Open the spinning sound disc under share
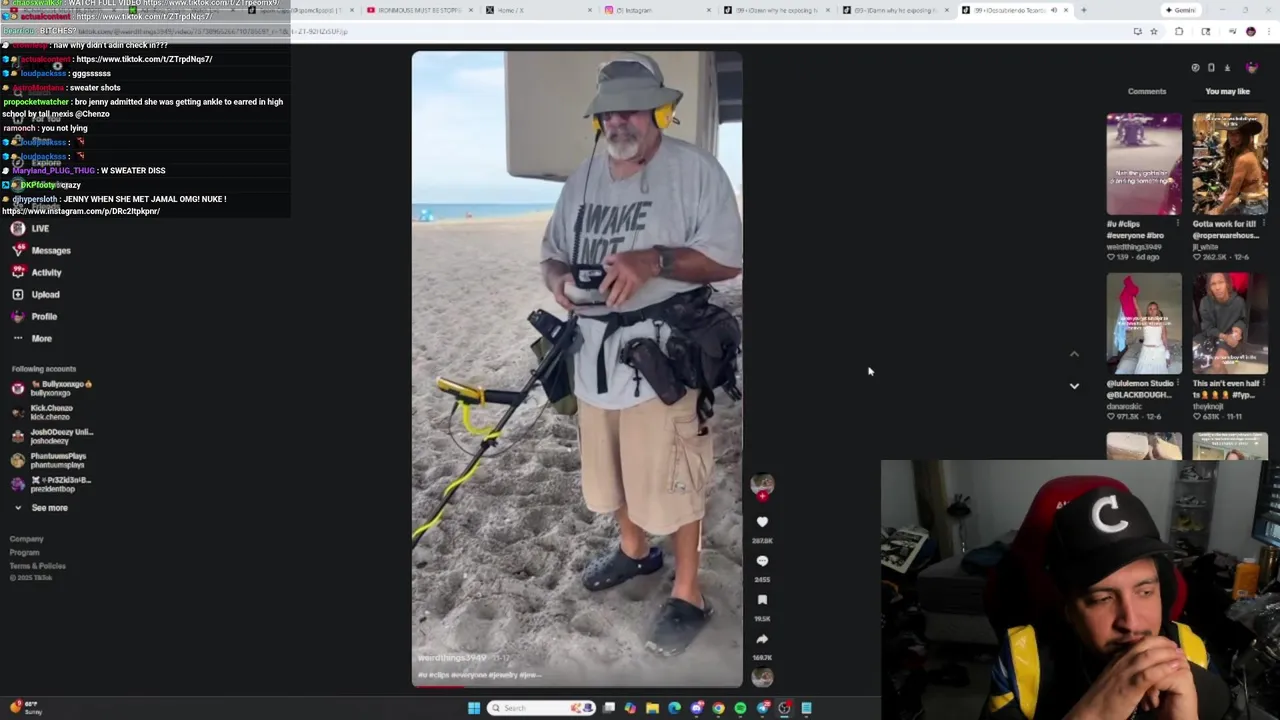Image resolution: width=1280 pixels, height=720 pixels. (762, 678)
